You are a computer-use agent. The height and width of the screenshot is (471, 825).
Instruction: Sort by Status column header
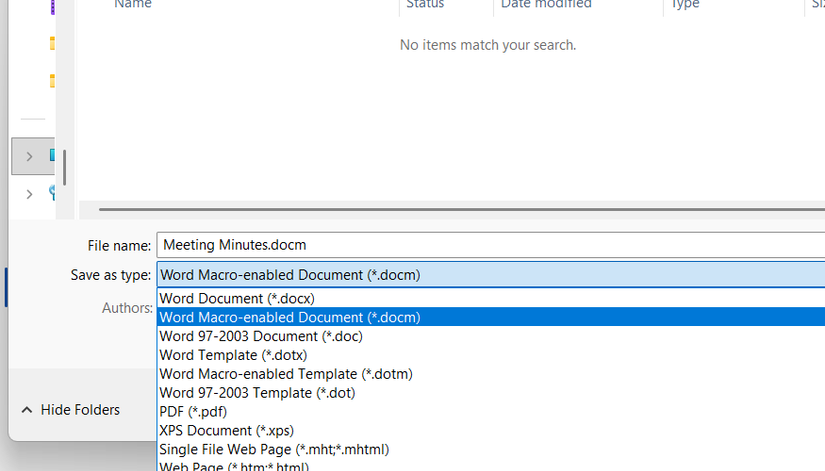click(425, 4)
